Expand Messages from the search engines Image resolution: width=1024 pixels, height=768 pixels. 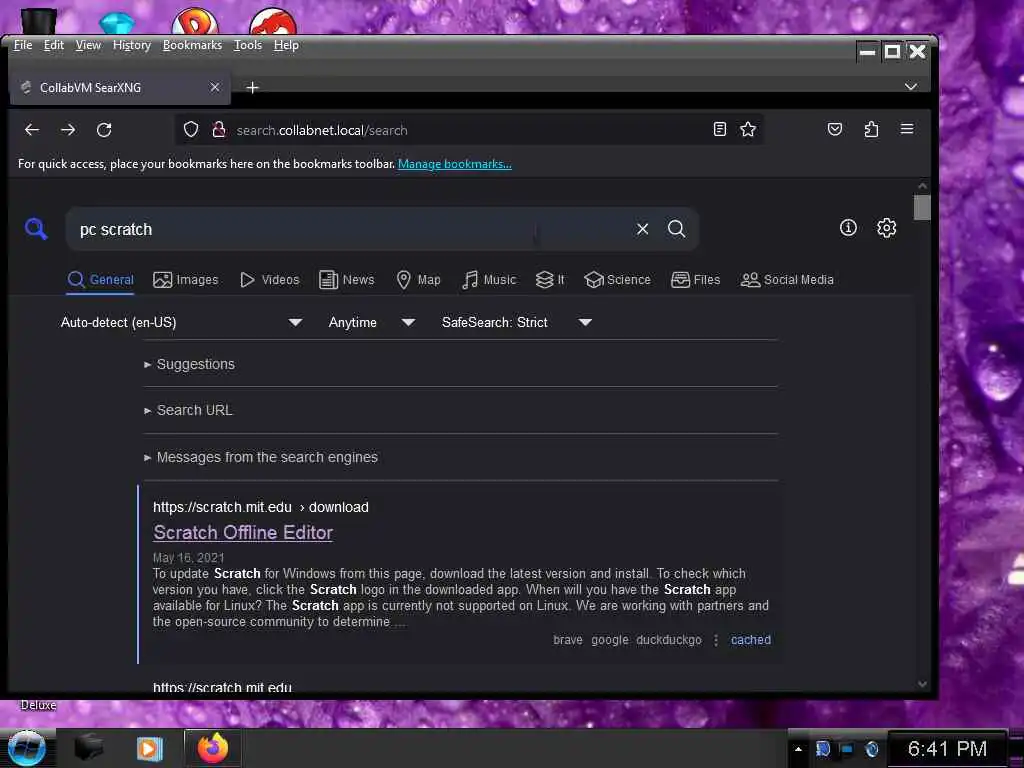point(261,457)
